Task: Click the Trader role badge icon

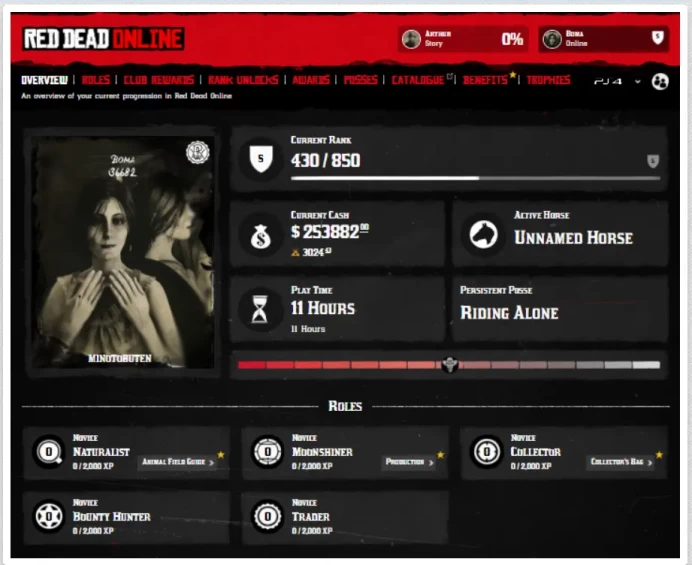Action: pos(267,516)
